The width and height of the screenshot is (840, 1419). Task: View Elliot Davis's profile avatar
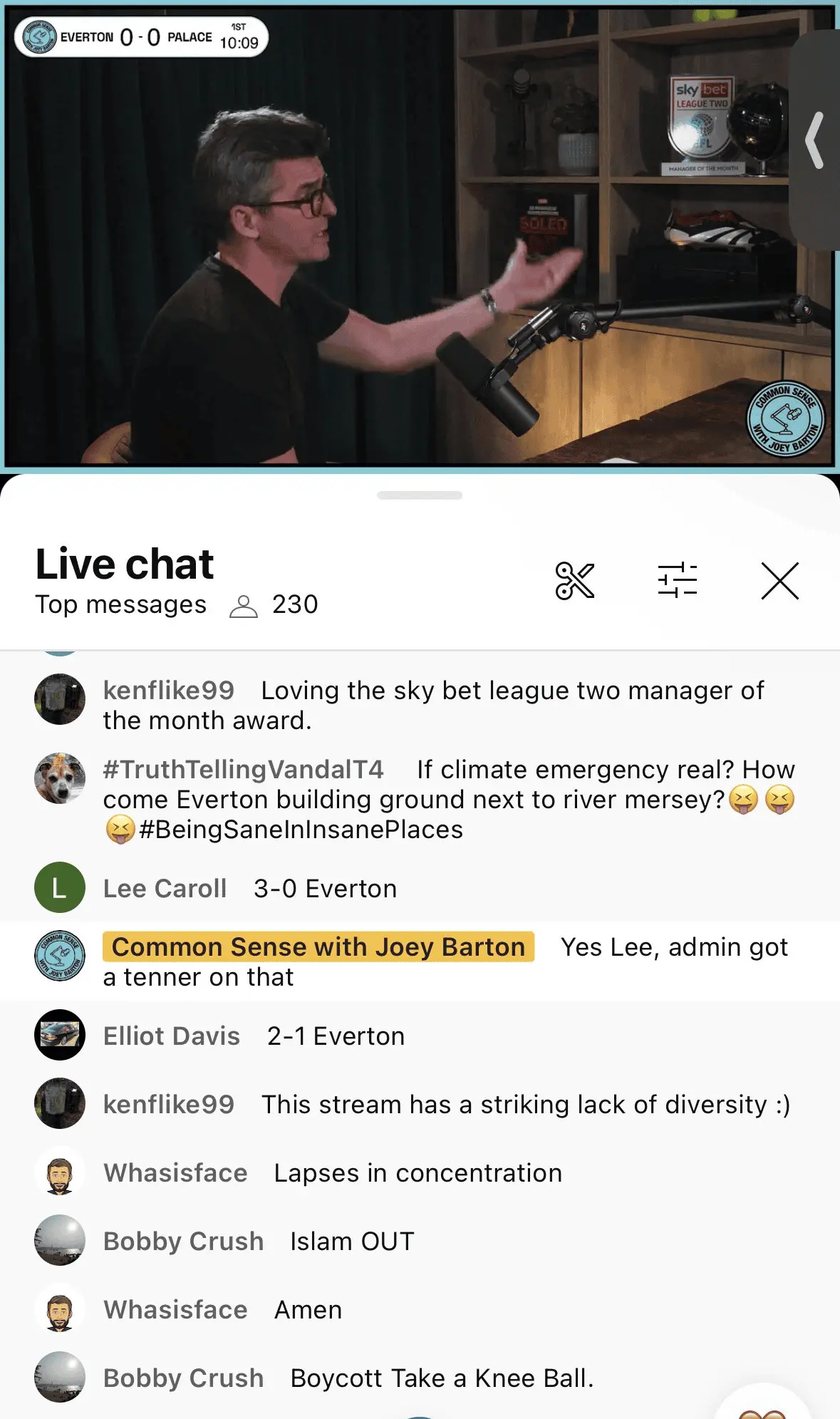[60, 1035]
